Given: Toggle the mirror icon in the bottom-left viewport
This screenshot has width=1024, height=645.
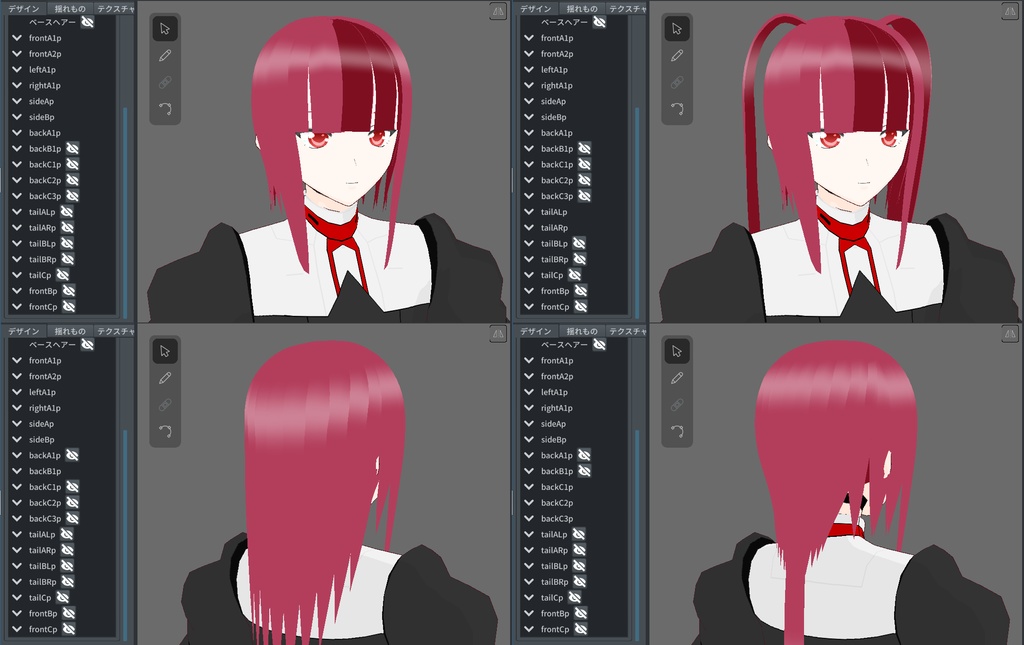Looking at the screenshot, I should point(498,334).
